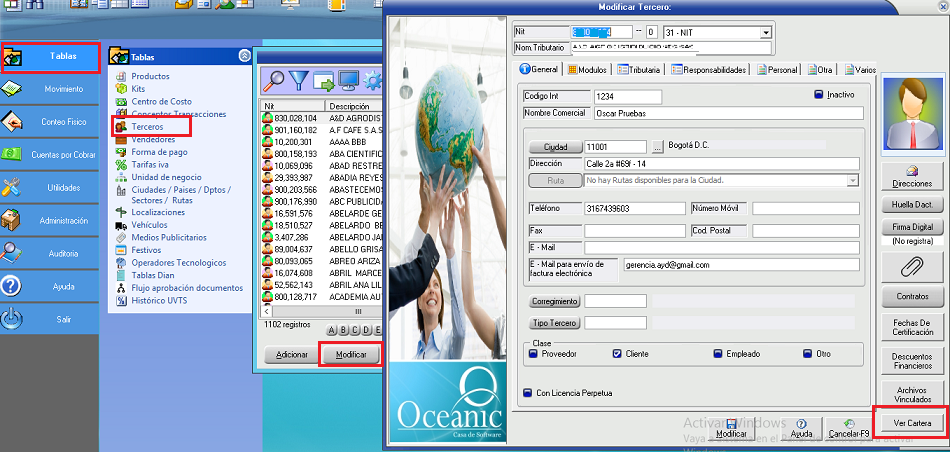Viewport: 950px width, 452px height.
Task: Click the paperclip attachment icon
Action: (x=911, y=266)
